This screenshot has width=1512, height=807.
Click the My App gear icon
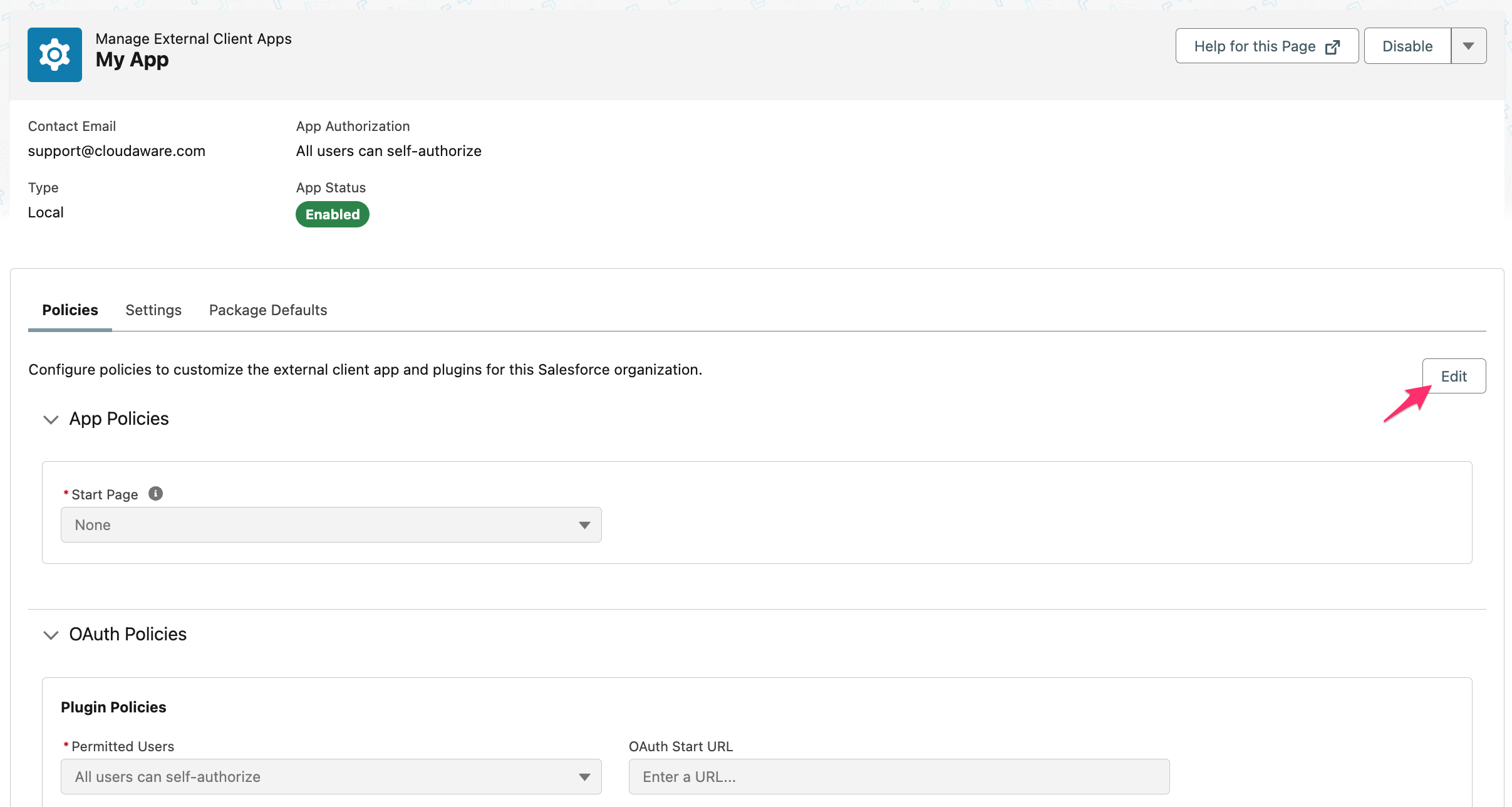pos(54,55)
